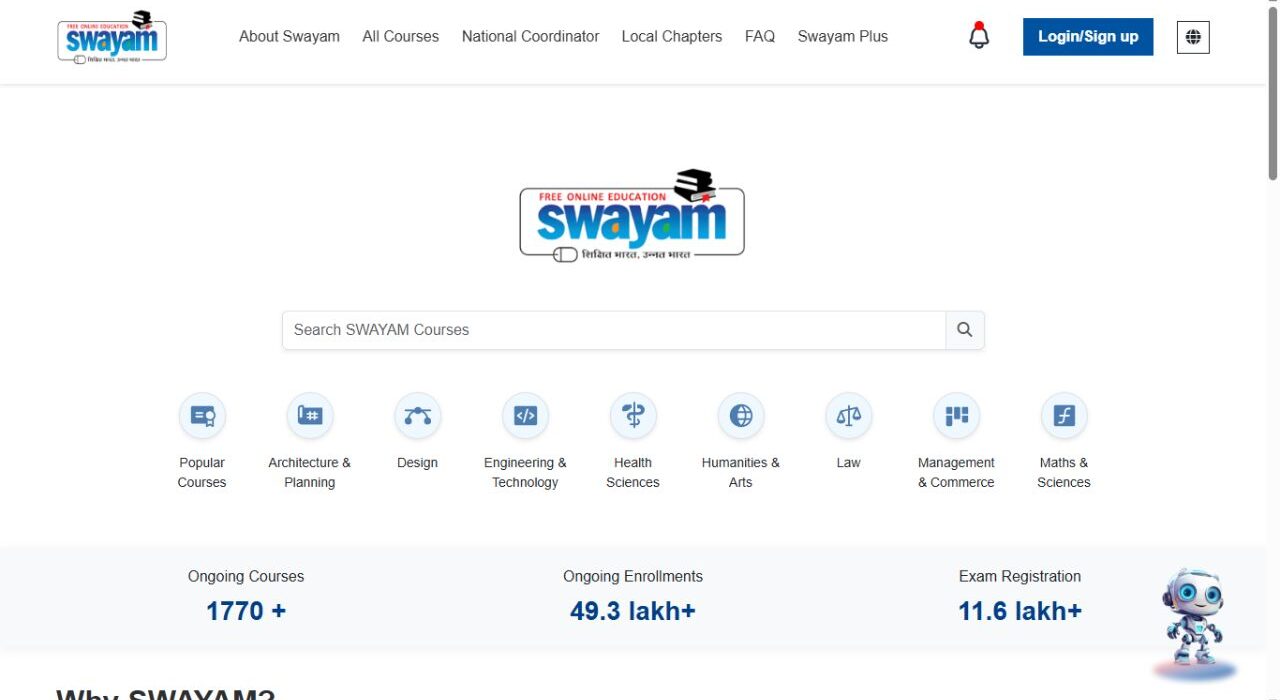Screen dimensions: 1280x700
Task: Open the Design category icon
Action: point(417,416)
